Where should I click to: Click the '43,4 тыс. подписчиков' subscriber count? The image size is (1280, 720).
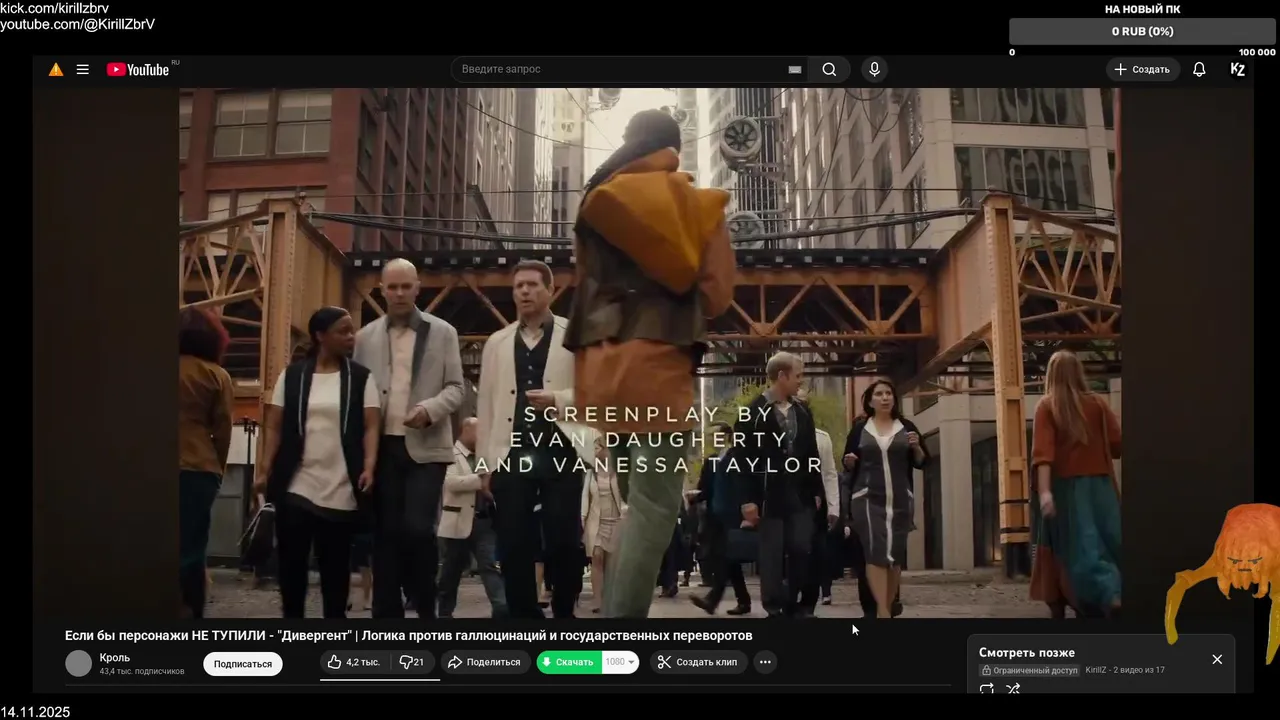(x=142, y=671)
